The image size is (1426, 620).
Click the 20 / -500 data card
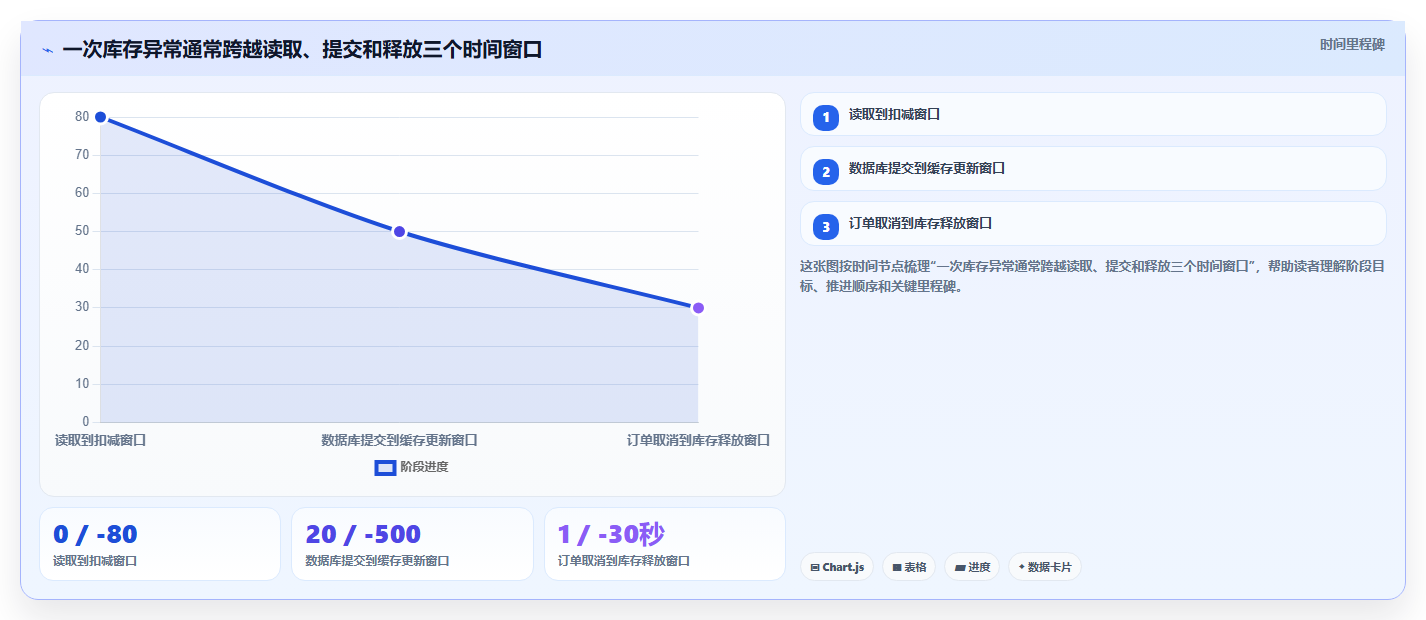[412, 544]
